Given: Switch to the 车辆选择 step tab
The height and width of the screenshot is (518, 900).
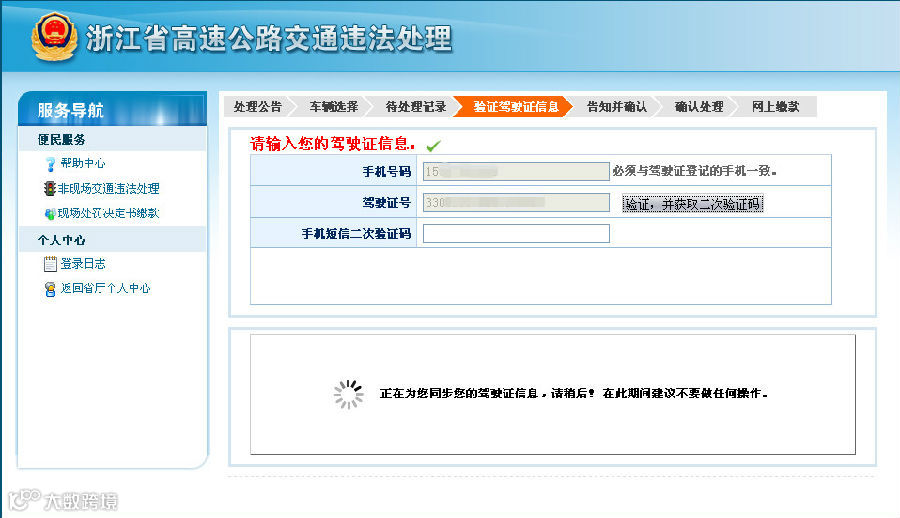Looking at the screenshot, I should click(x=333, y=107).
